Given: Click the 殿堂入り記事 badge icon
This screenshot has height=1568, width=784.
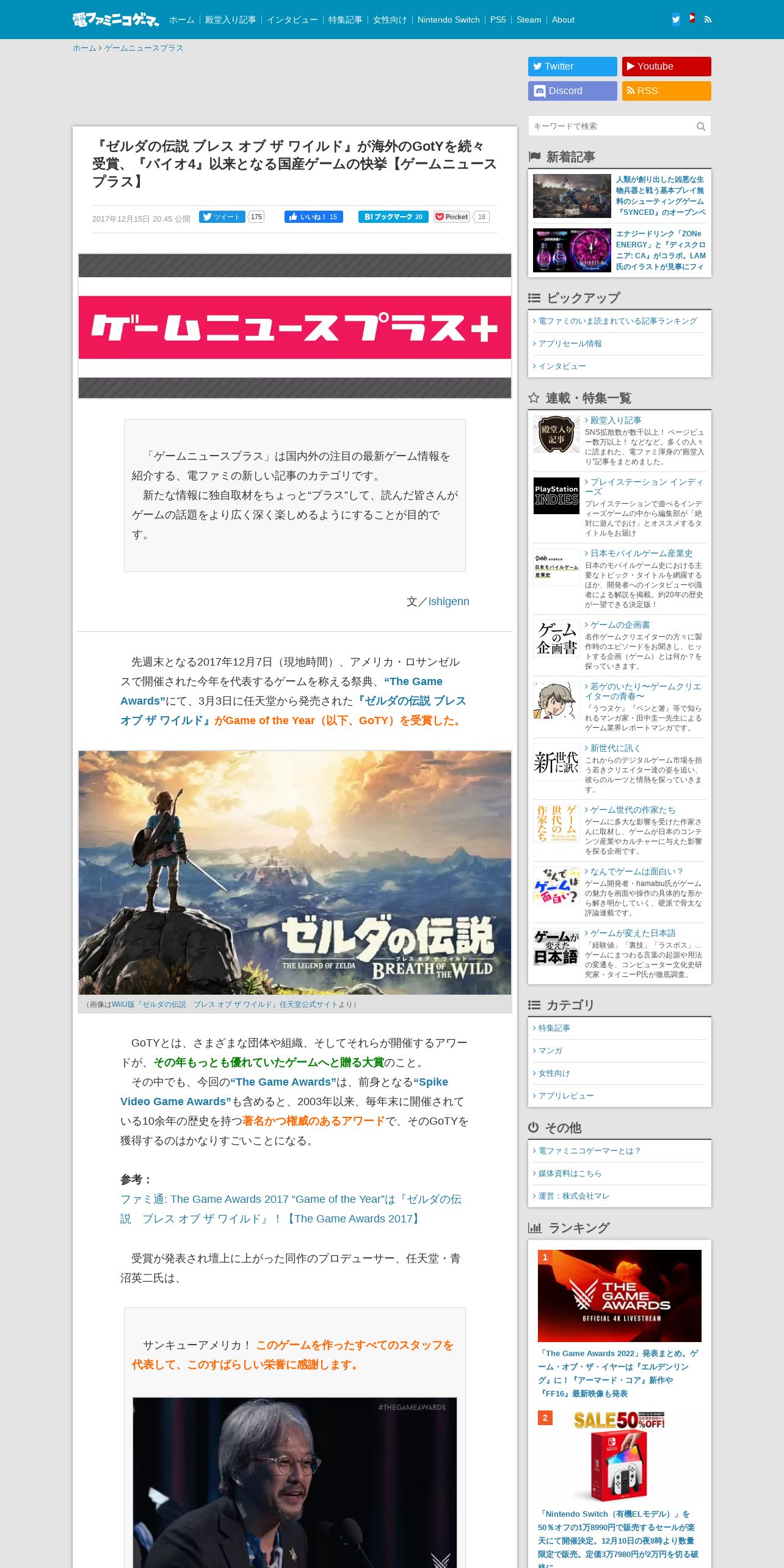Looking at the screenshot, I should (x=556, y=434).
